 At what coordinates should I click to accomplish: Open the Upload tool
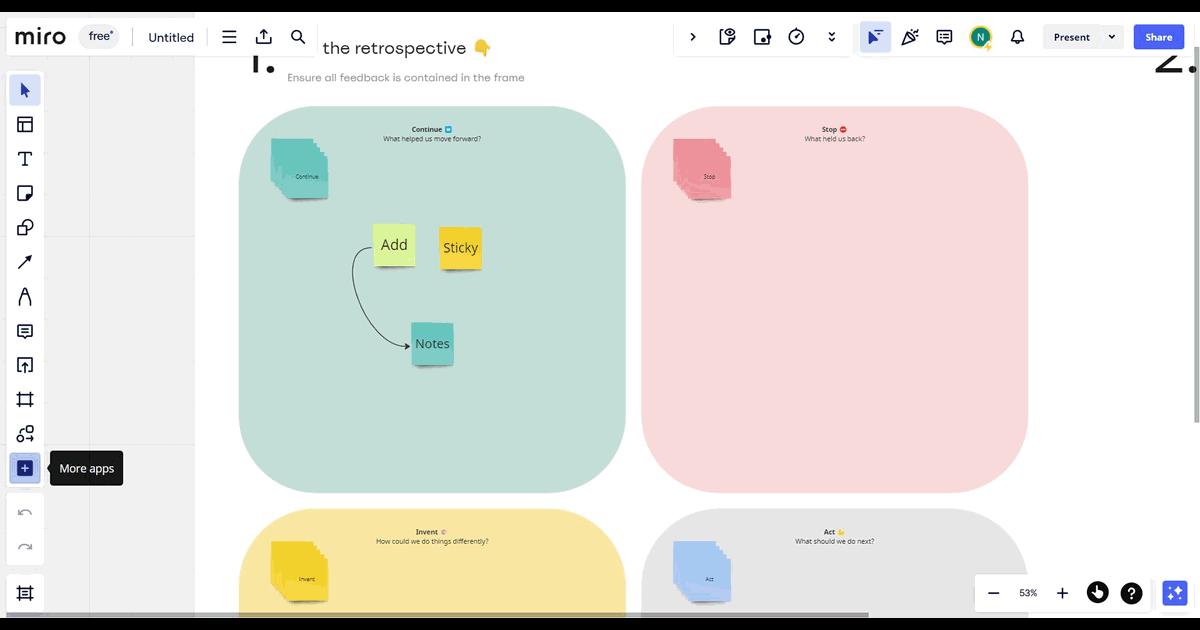[25, 365]
